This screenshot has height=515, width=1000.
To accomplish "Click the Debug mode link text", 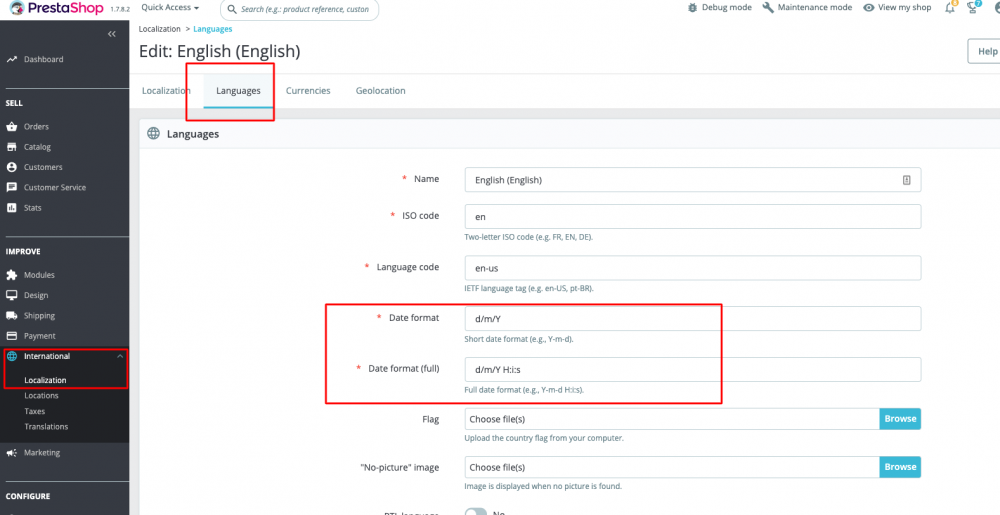I will (726, 8).
